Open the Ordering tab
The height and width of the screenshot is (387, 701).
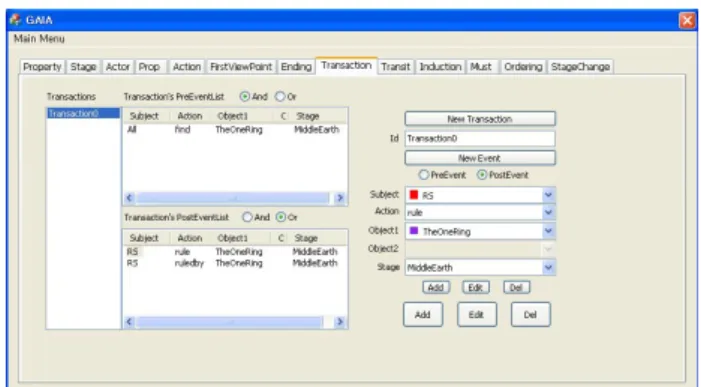(523, 67)
